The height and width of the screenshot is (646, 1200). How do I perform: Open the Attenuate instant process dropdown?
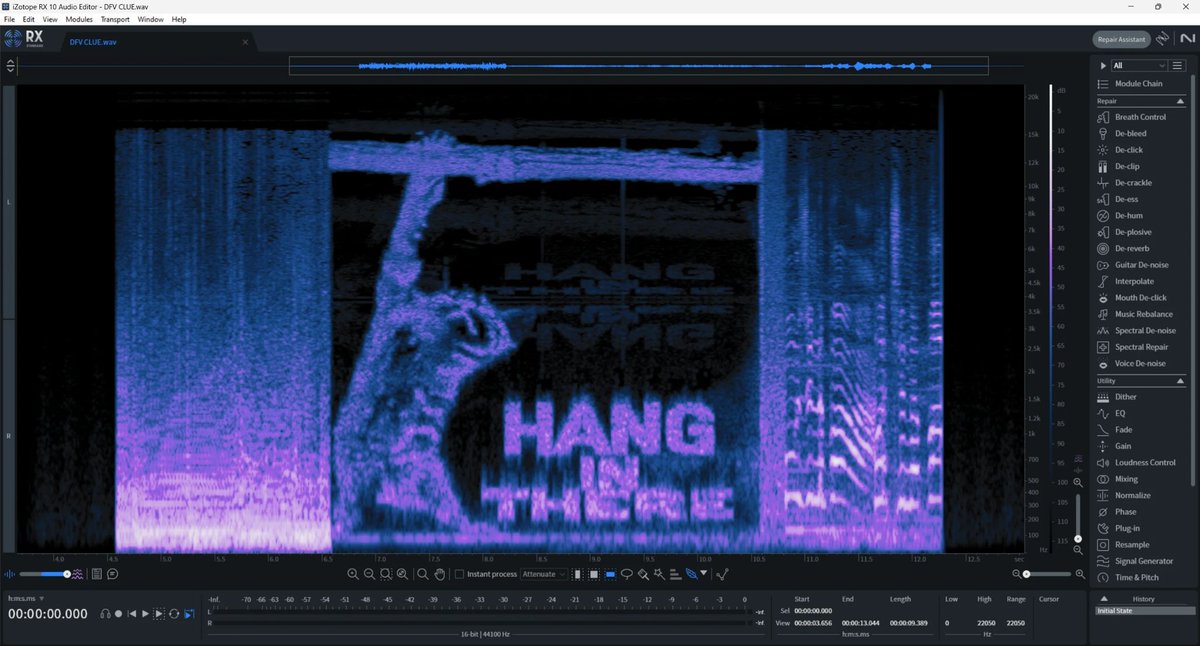click(x=544, y=574)
